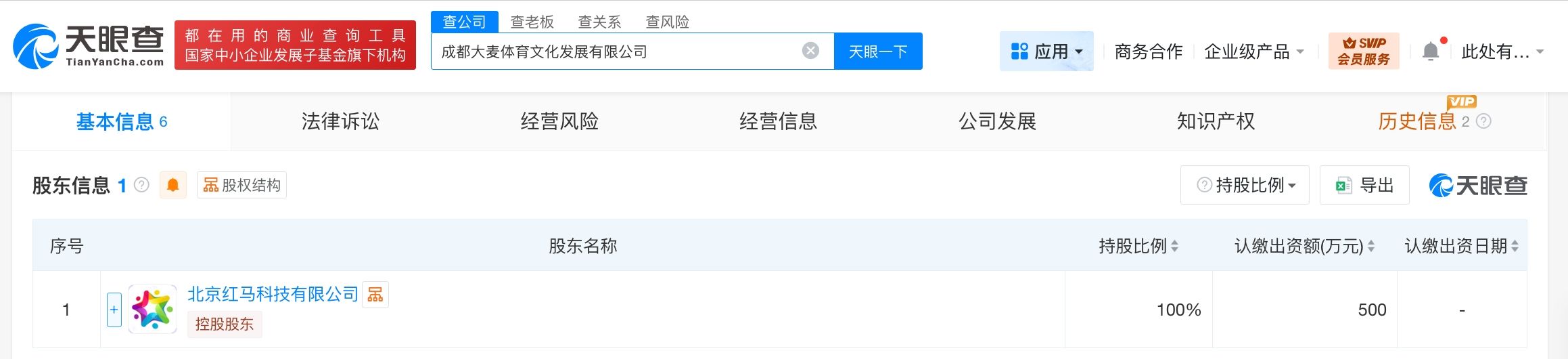Click the orange shareholder alert bell
Image resolution: width=1568 pixels, height=359 pixels.
pos(173,185)
